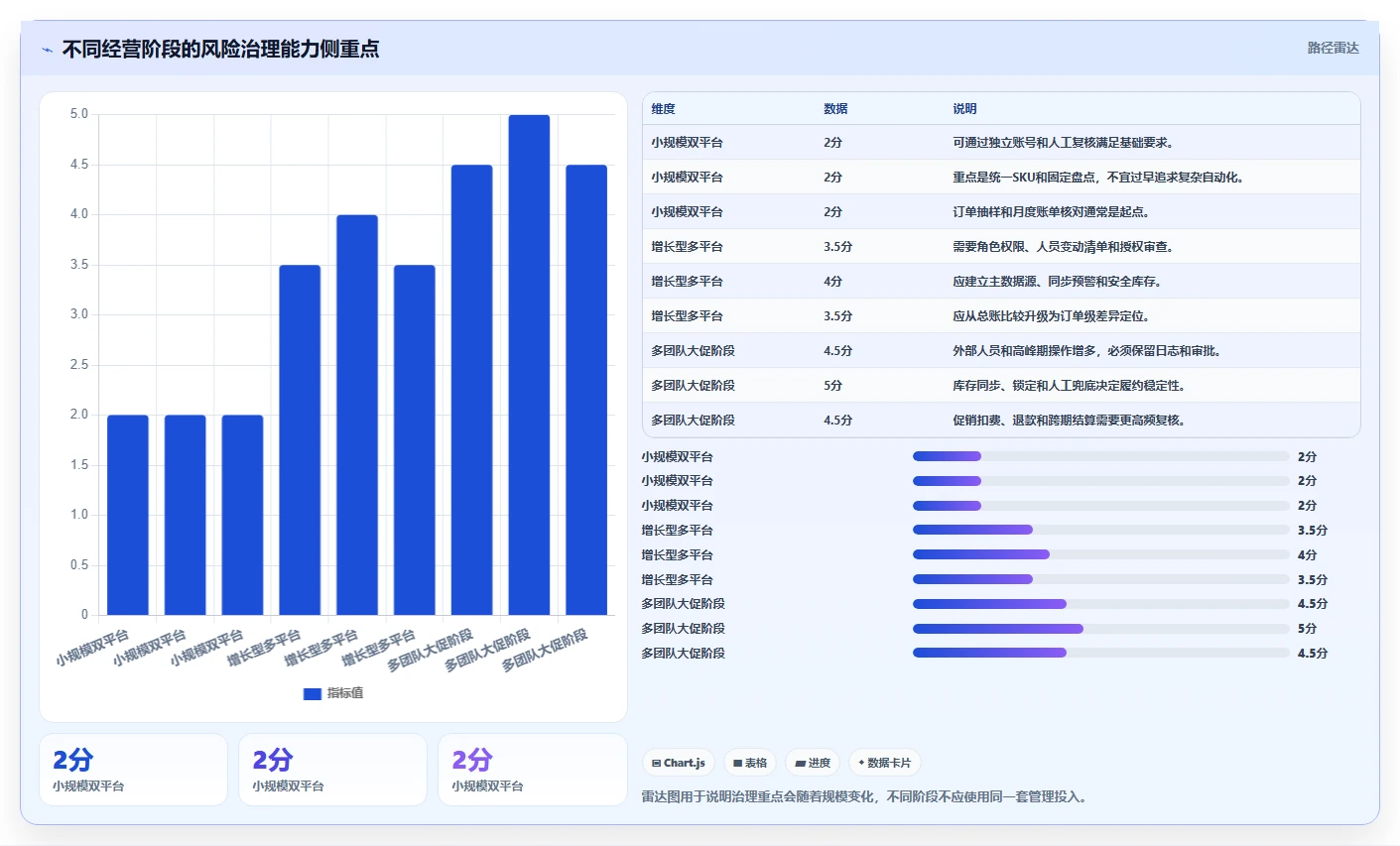The height and width of the screenshot is (846, 1400).
Task: Click the 数据 column header
Action: tap(835, 109)
